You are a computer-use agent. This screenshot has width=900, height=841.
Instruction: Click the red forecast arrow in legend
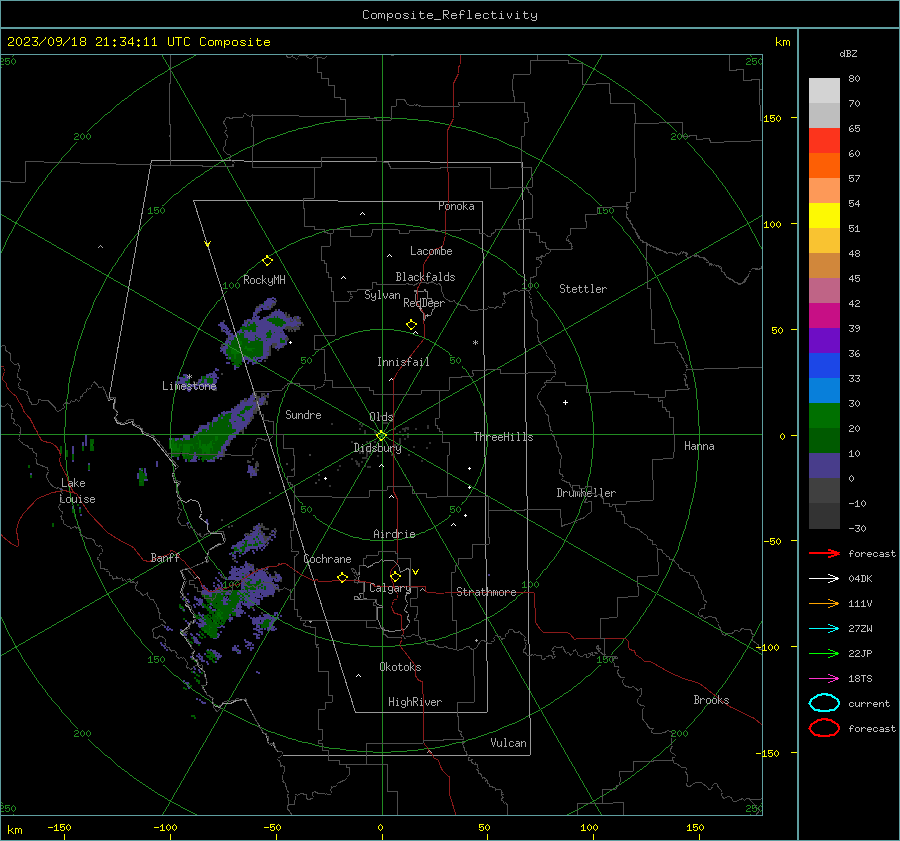click(824, 553)
